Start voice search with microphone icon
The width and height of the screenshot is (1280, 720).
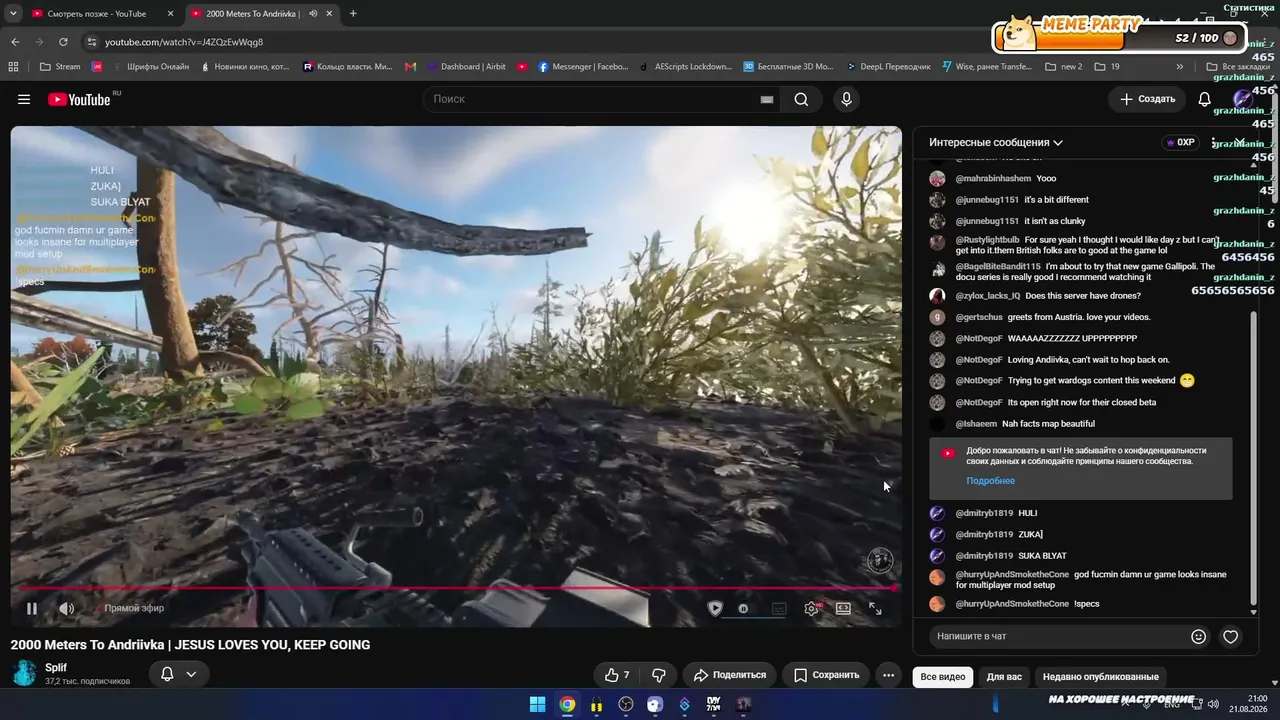[846, 99]
